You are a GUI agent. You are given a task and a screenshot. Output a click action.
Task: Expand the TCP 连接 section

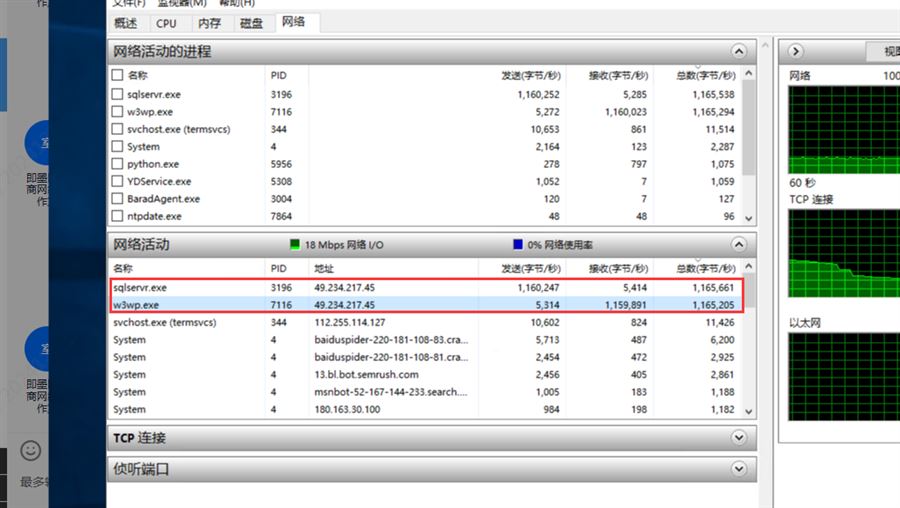739,438
